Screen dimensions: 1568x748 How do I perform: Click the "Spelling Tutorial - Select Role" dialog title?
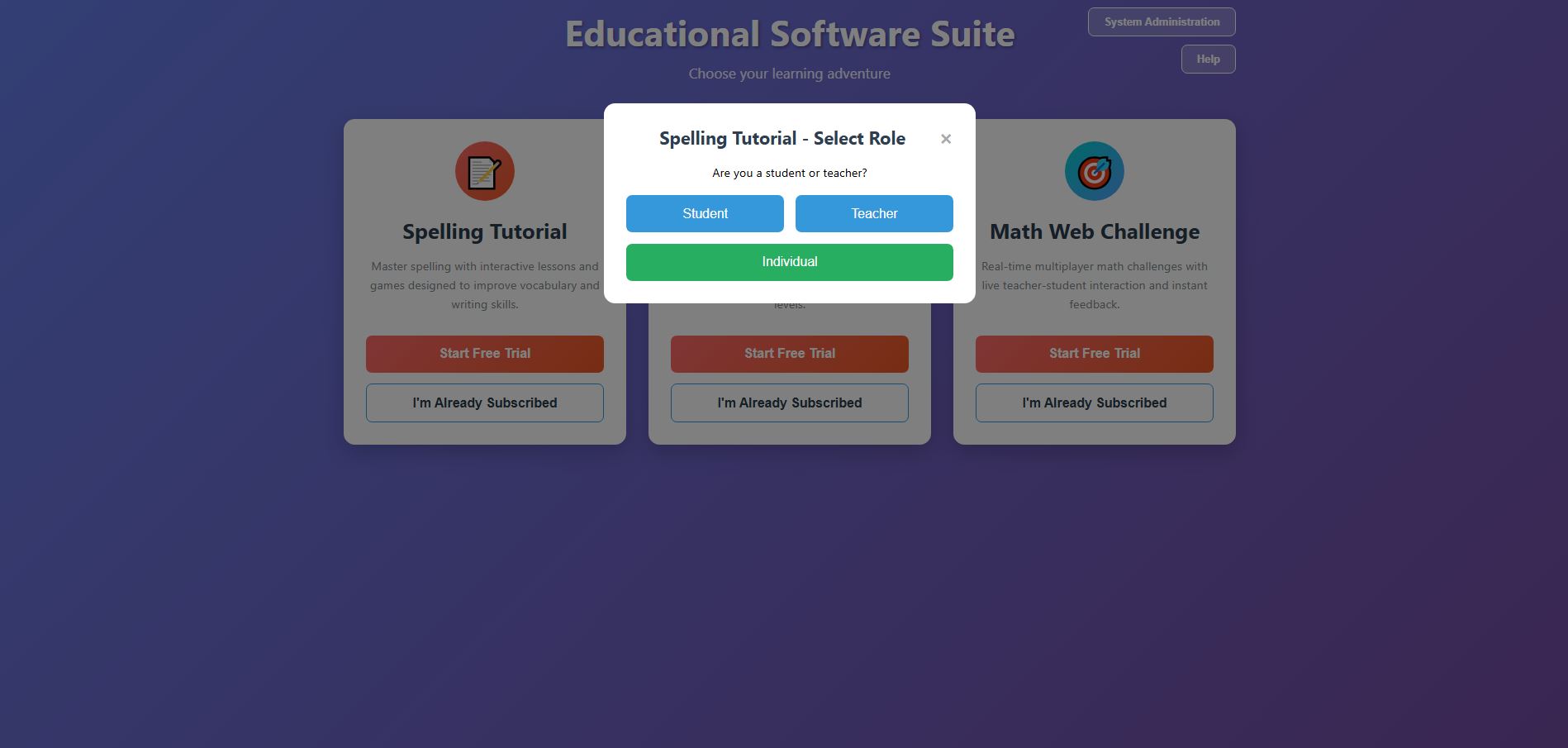click(x=782, y=139)
